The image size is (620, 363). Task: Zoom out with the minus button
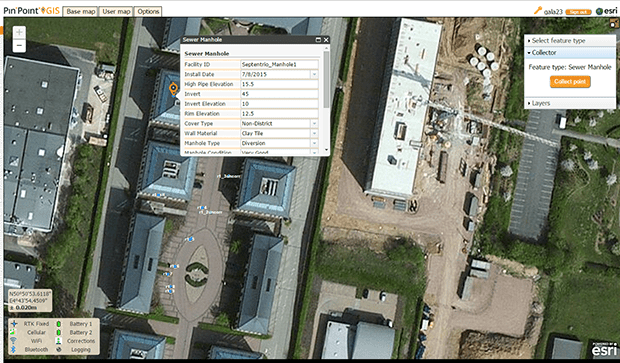click(x=19, y=46)
